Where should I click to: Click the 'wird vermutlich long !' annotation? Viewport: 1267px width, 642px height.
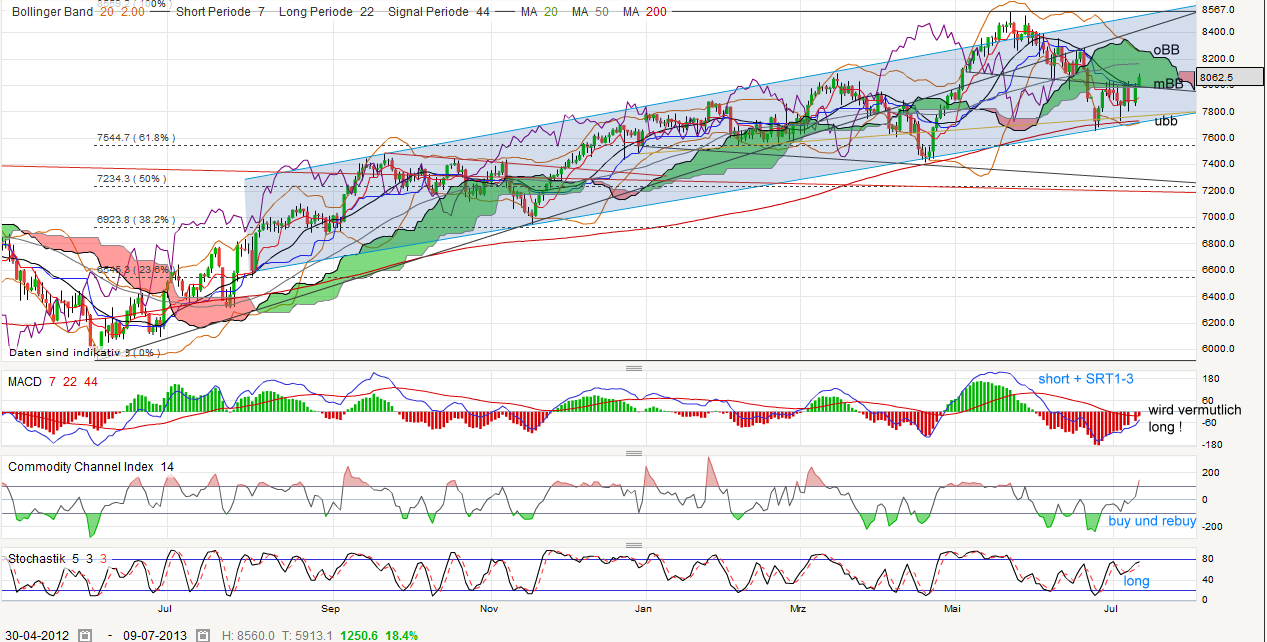click(x=1194, y=418)
